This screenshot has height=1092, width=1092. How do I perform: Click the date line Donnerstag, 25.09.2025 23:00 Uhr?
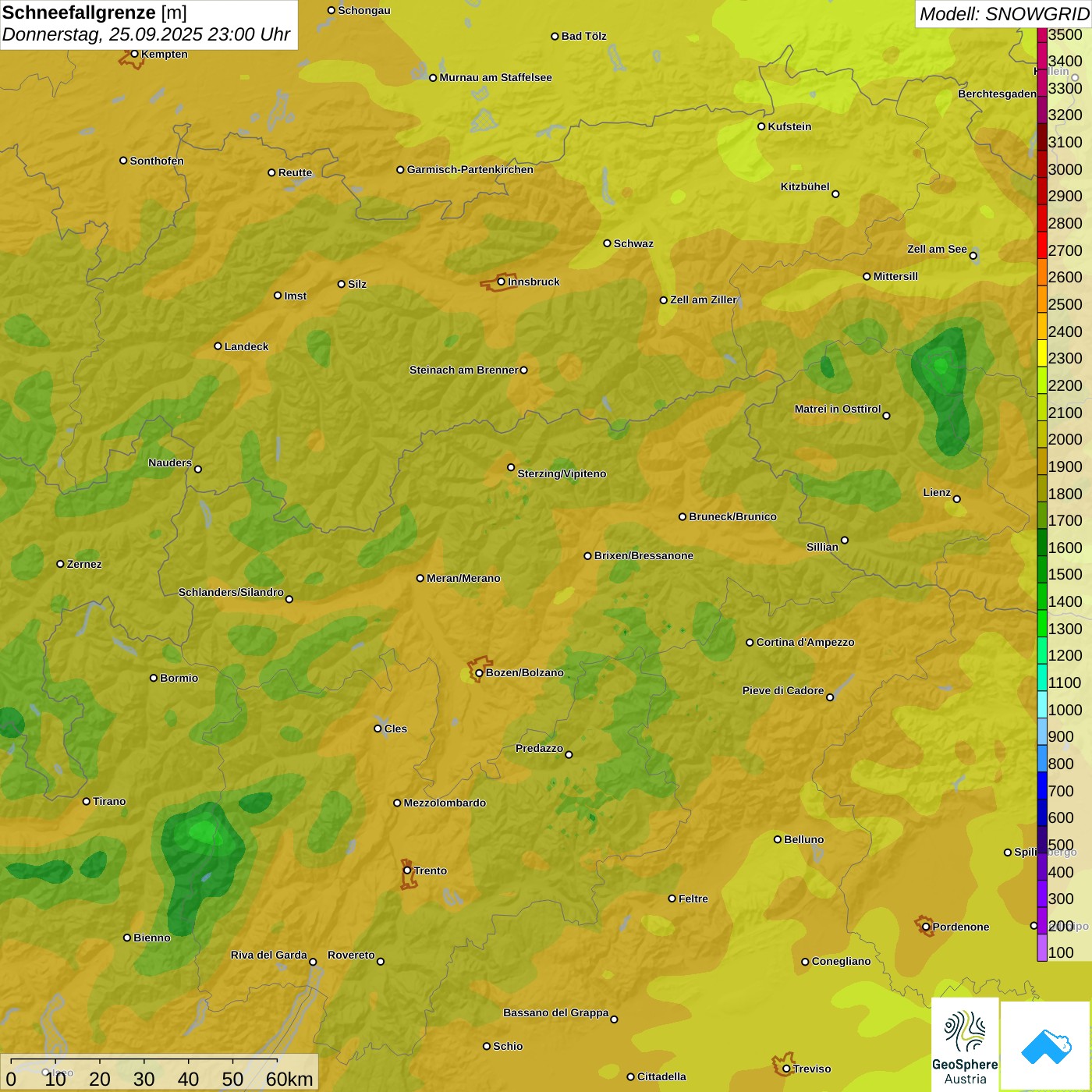tap(146, 34)
